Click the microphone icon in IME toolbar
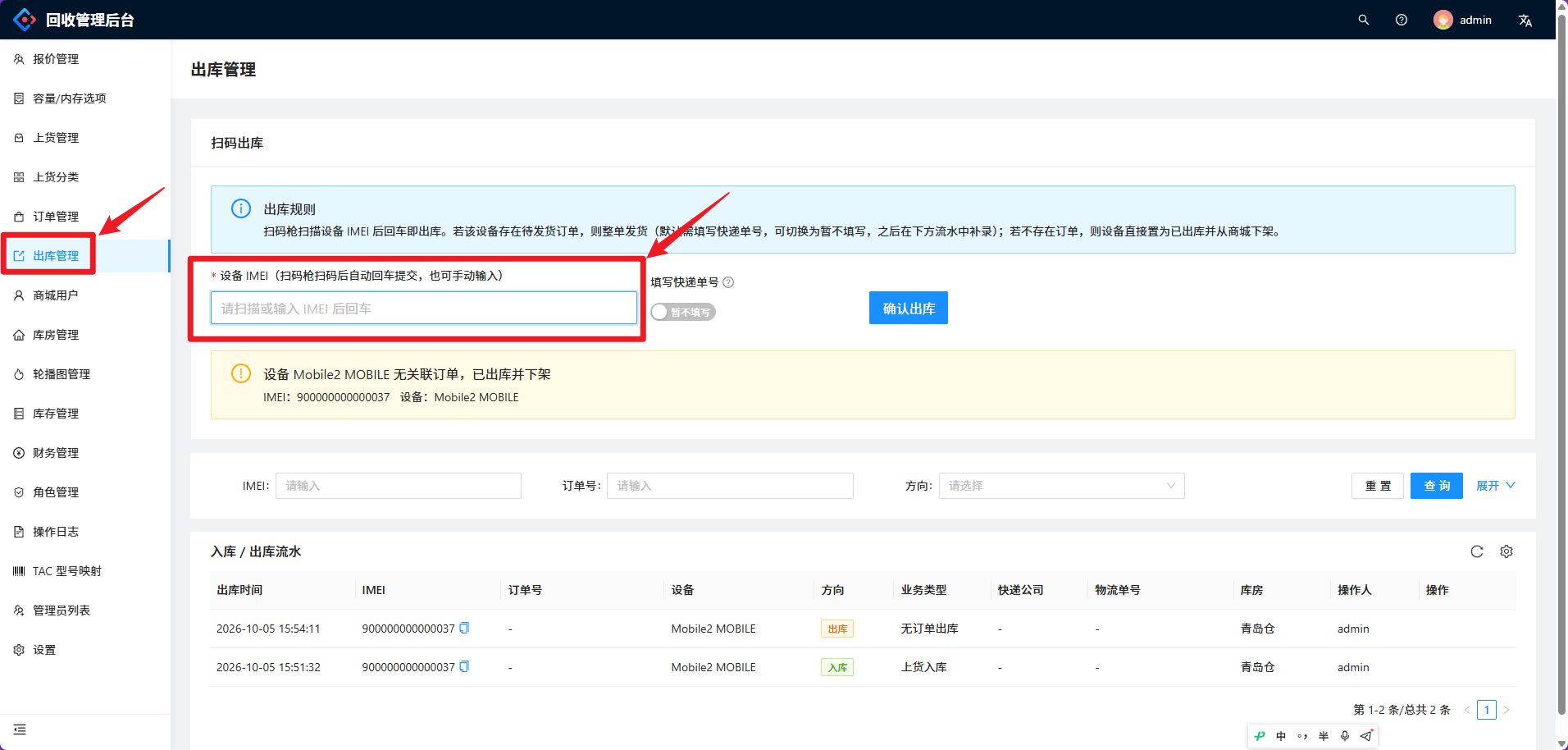The image size is (1568, 750). tap(1345, 736)
